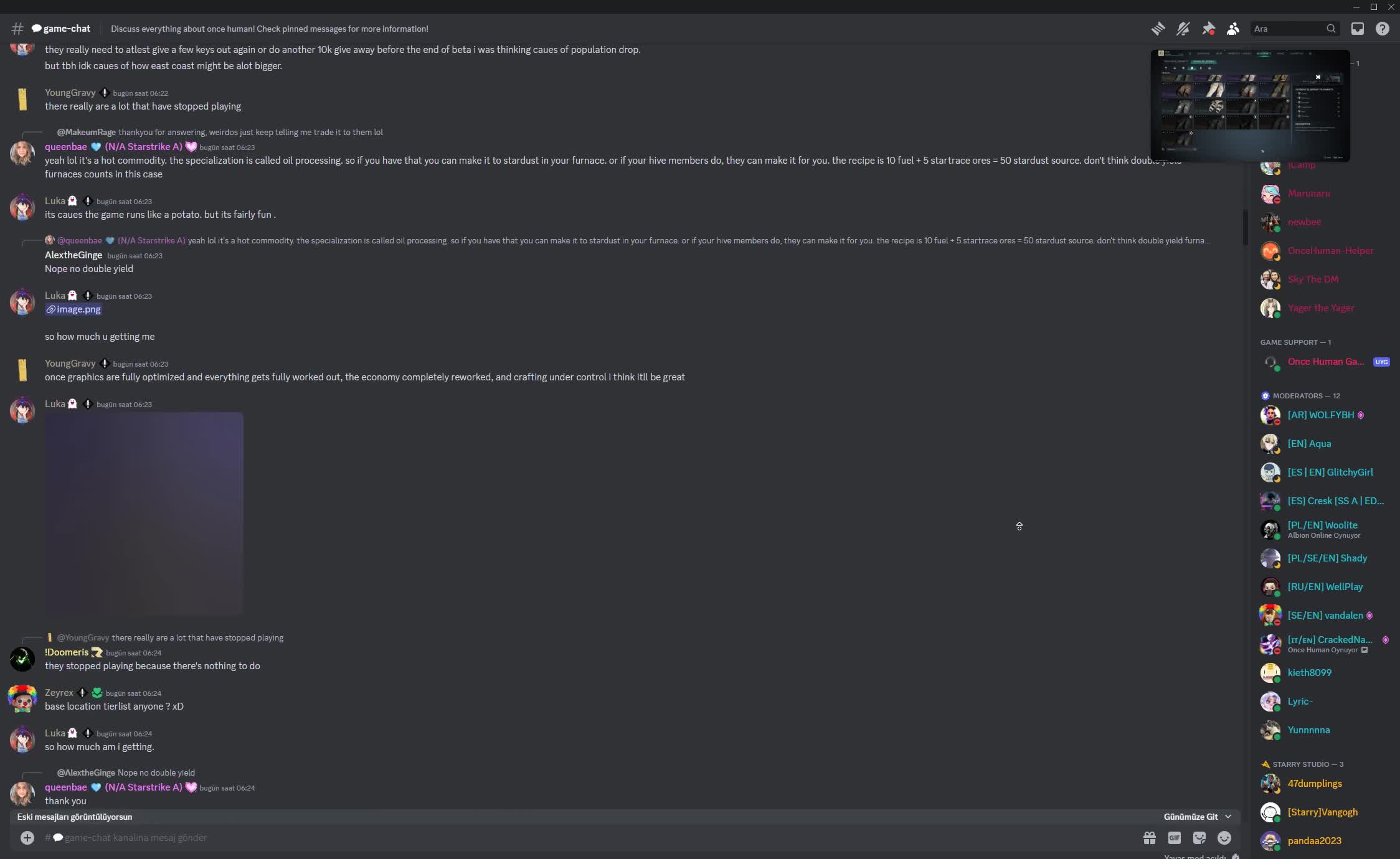The image size is (1400, 859).
Task: Click the plus attachment button
Action: tap(27, 838)
